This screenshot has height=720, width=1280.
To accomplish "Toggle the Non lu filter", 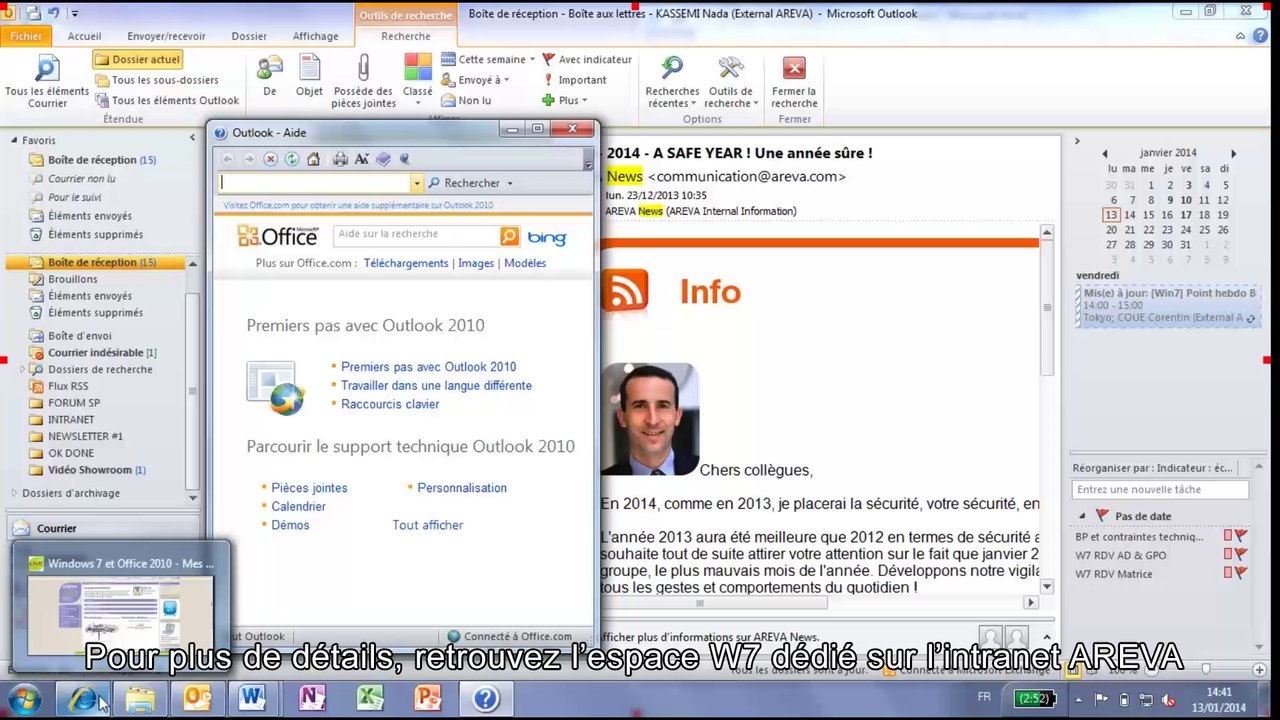I will point(466,100).
